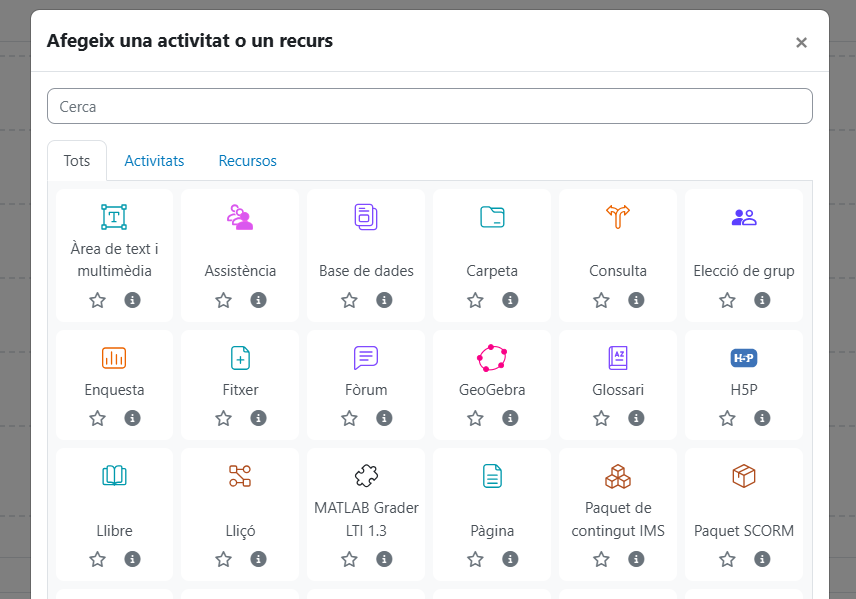856x599 pixels.
Task: Open information for Elecció de grup
Action: [x=762, y=300]
